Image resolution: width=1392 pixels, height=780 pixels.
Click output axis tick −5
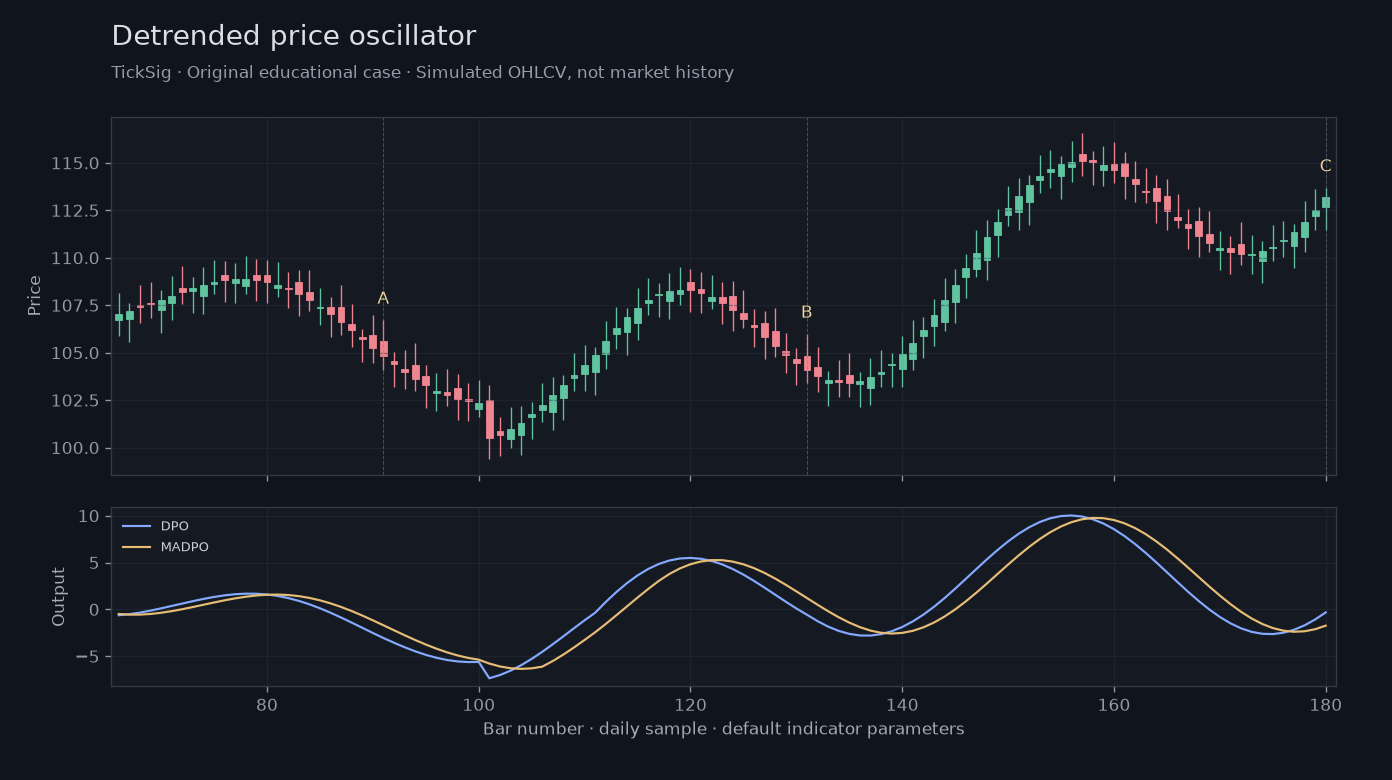pos(87,657)
